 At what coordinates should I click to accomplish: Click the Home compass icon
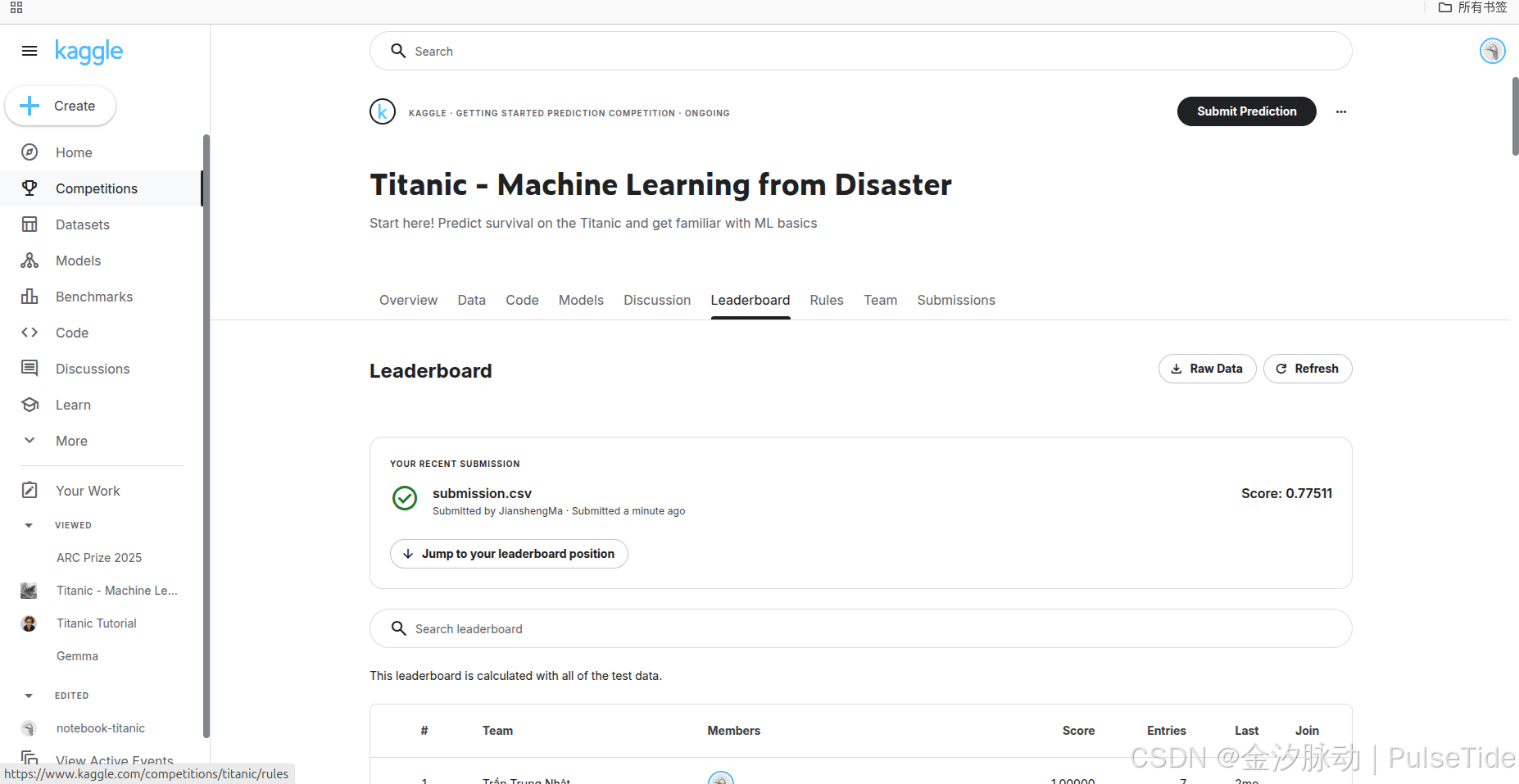(x=29, y=152)
